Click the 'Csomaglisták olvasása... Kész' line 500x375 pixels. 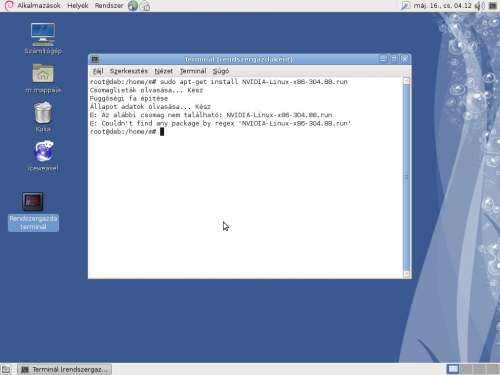click(x=146, y=90)
